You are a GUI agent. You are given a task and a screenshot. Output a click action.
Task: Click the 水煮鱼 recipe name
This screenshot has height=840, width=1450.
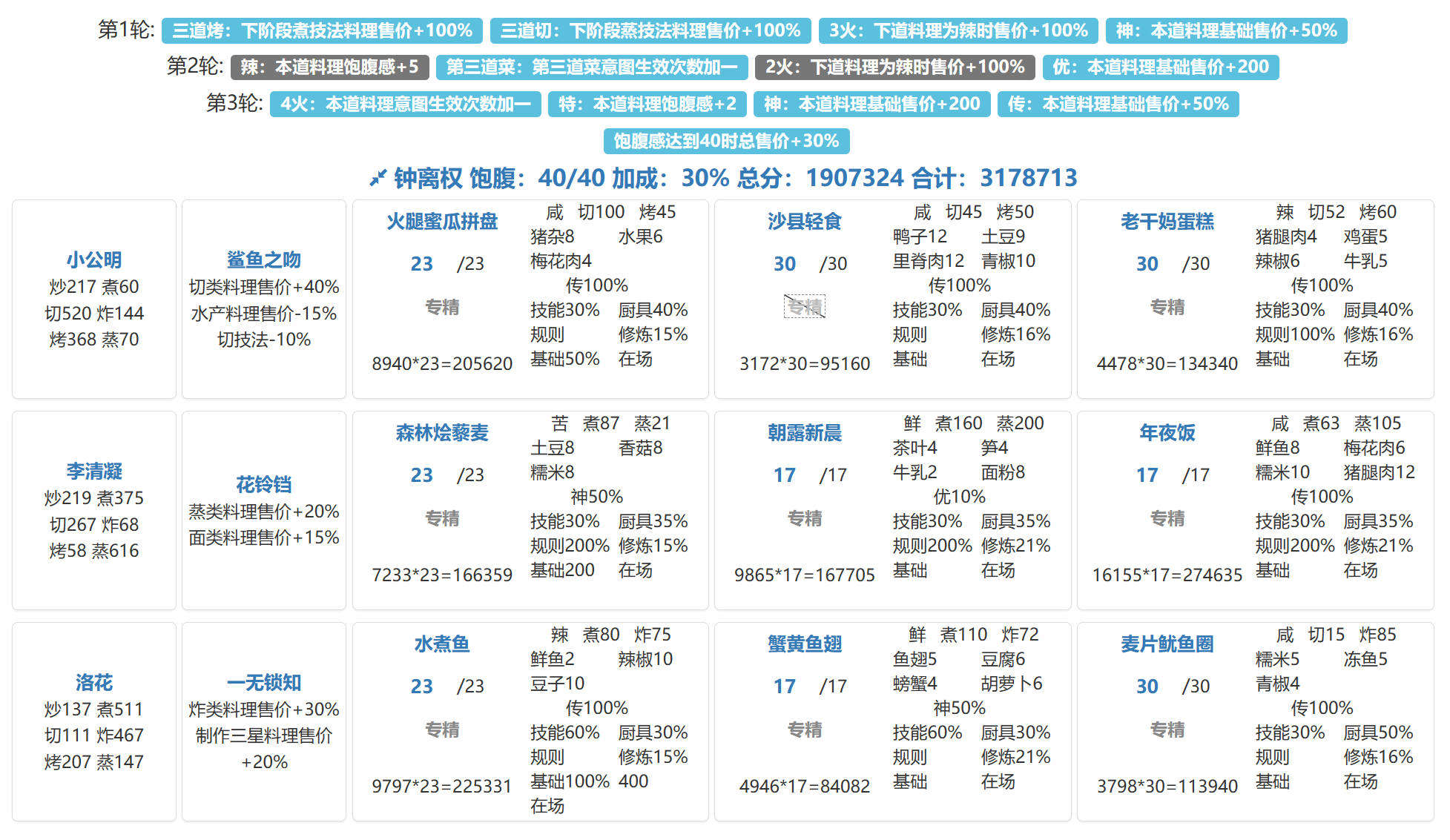click(442, 644)
